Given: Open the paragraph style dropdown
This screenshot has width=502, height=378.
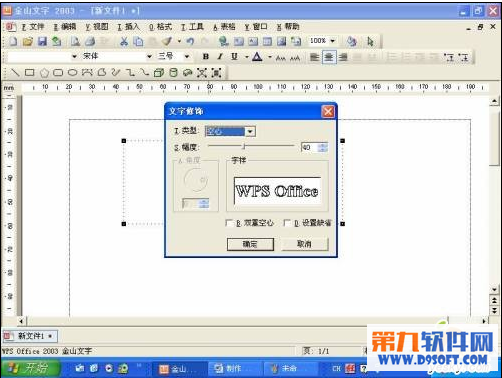Looking at the screenshot, I should [x=74, y=56].
